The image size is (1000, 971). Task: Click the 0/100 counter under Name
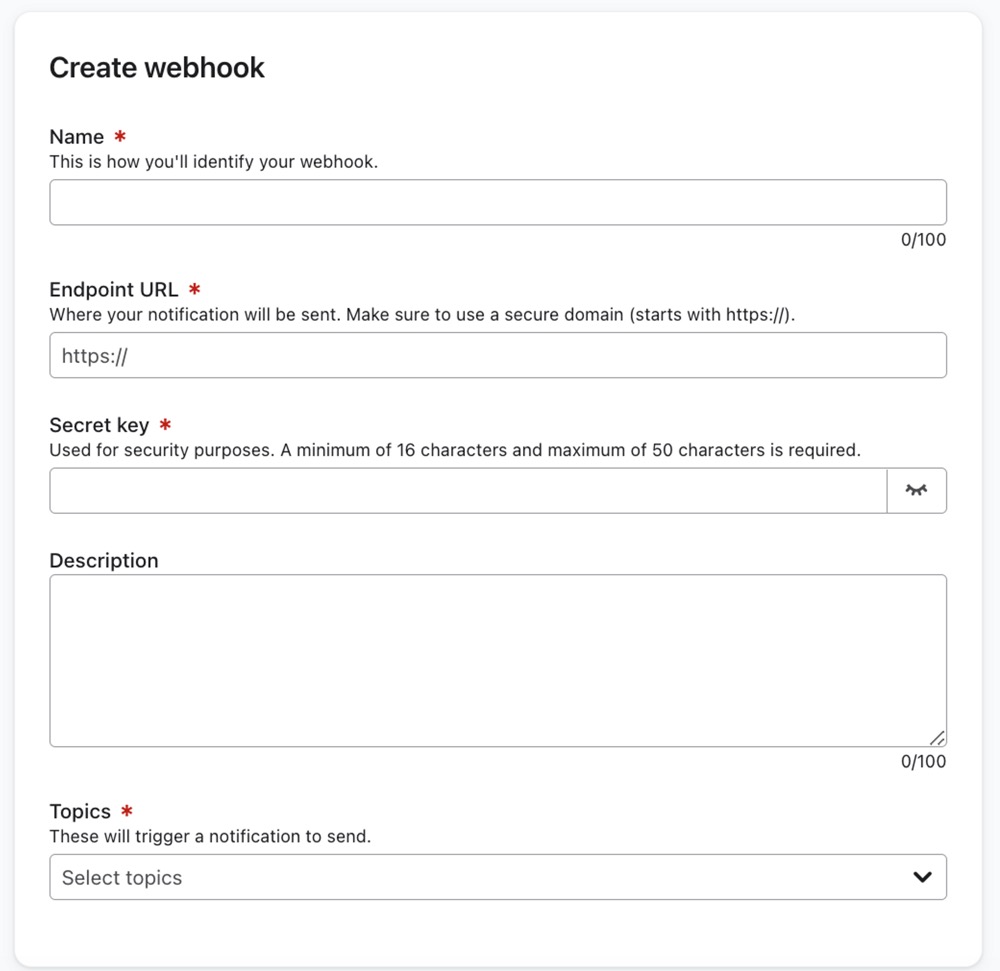click(924, 240)
